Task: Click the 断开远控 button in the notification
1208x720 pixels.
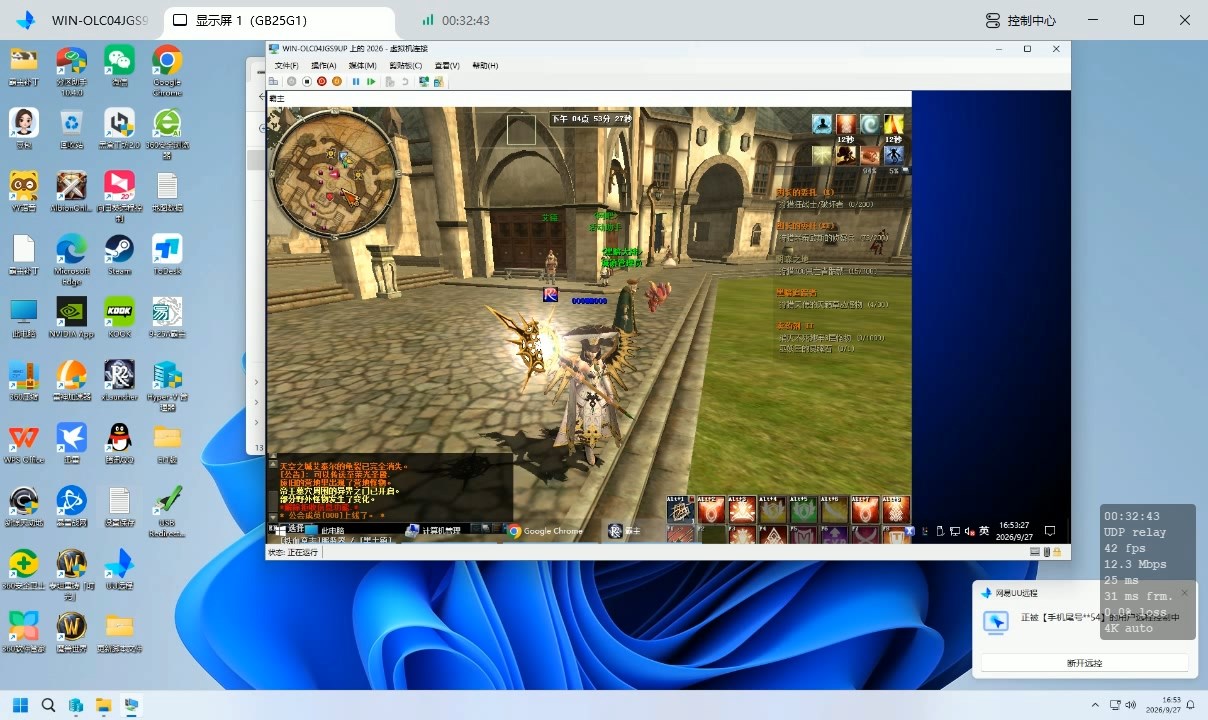Action: point(1085,663)
